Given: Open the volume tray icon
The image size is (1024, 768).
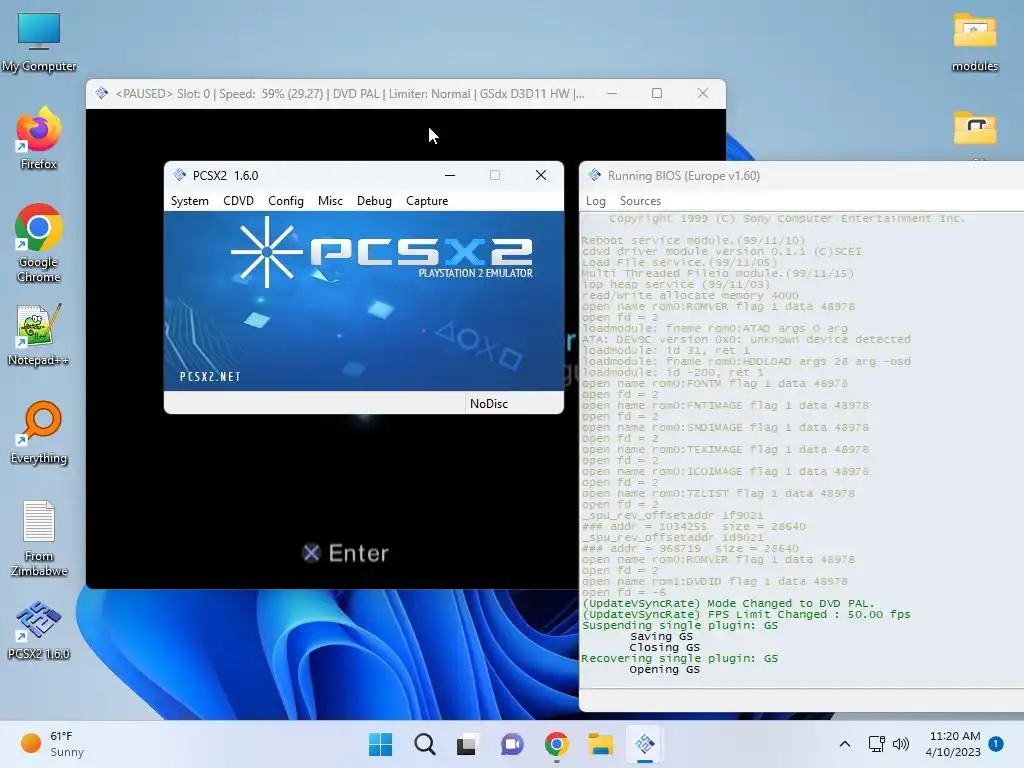Looking at the screenshot, I should 901,744.
